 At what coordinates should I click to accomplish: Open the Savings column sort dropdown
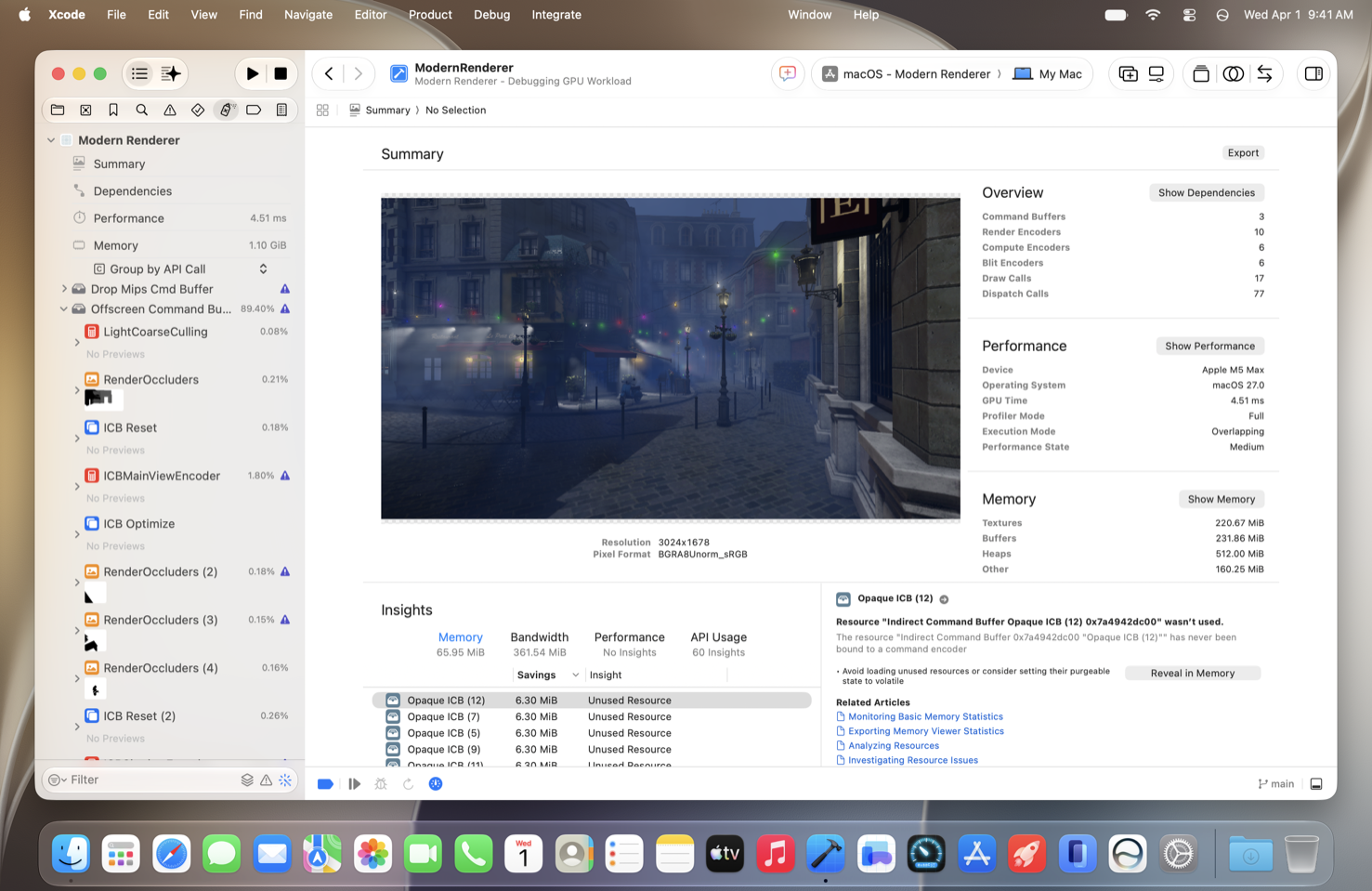point(575,675)
